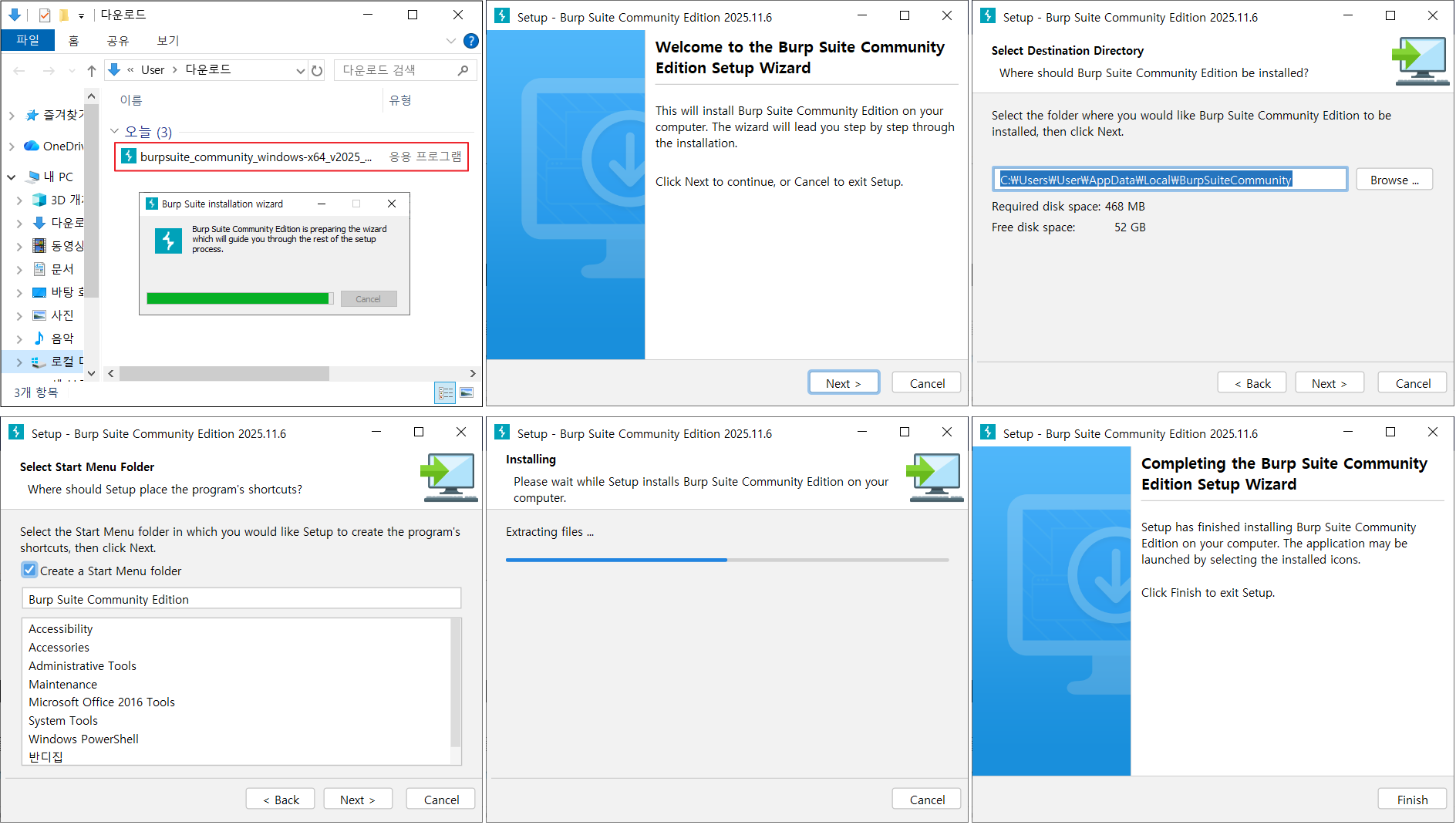Click the installer monitor icon in Installing window
The image size is (1456, 825).
tap(935, 477)
